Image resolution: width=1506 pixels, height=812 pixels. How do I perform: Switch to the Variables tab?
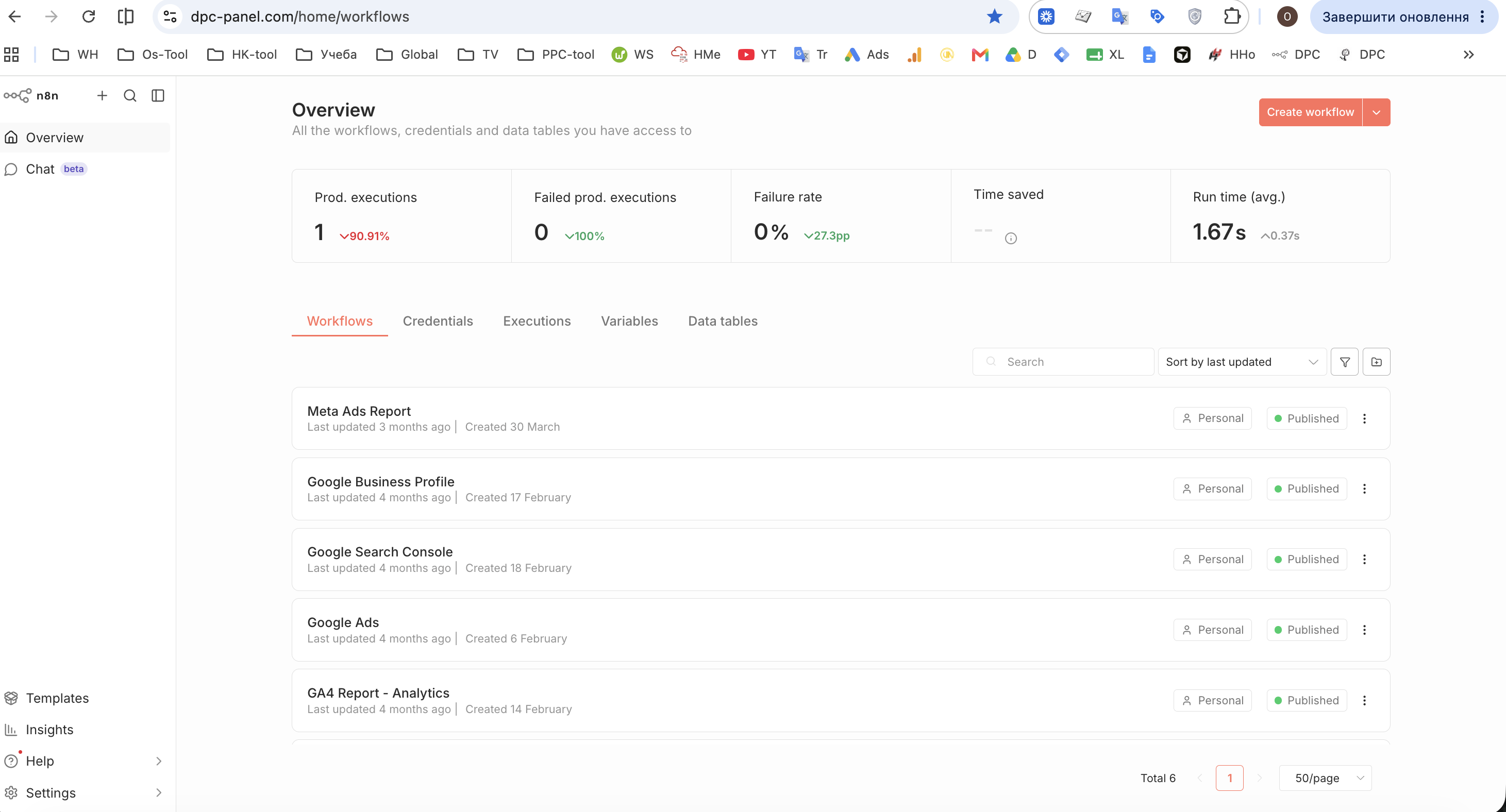point(629,321)
